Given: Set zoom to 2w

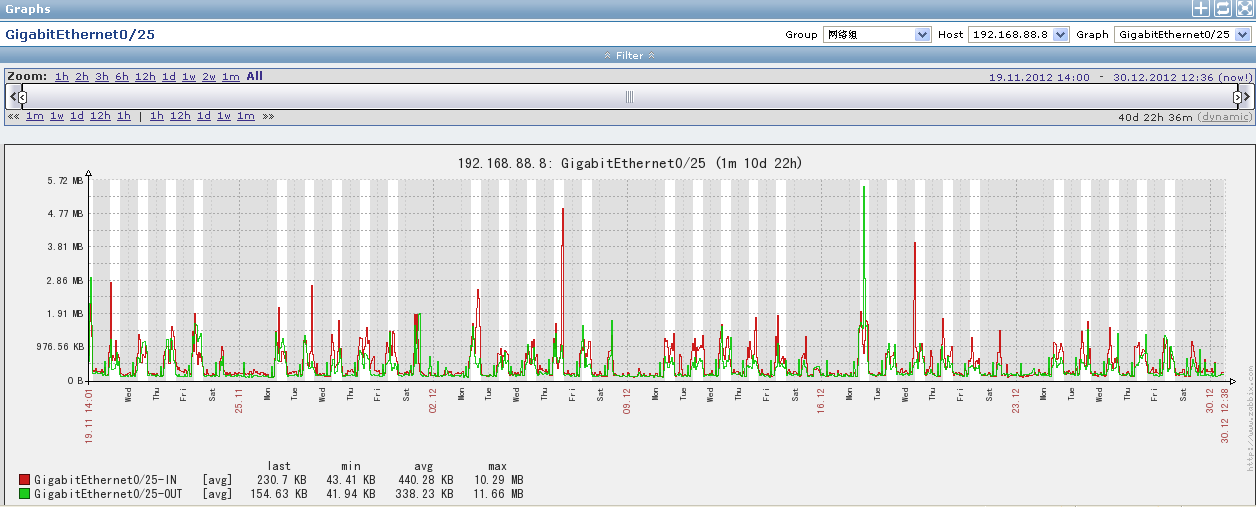Looking at the screenshot, I should [x=209, y=77].
